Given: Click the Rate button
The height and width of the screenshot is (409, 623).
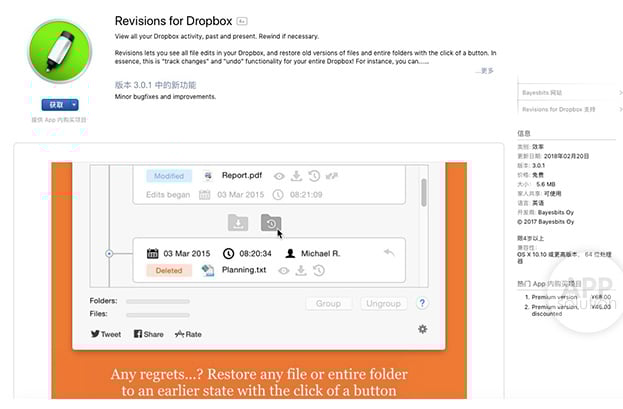Looking at the screenshot, I should point(188,334).
